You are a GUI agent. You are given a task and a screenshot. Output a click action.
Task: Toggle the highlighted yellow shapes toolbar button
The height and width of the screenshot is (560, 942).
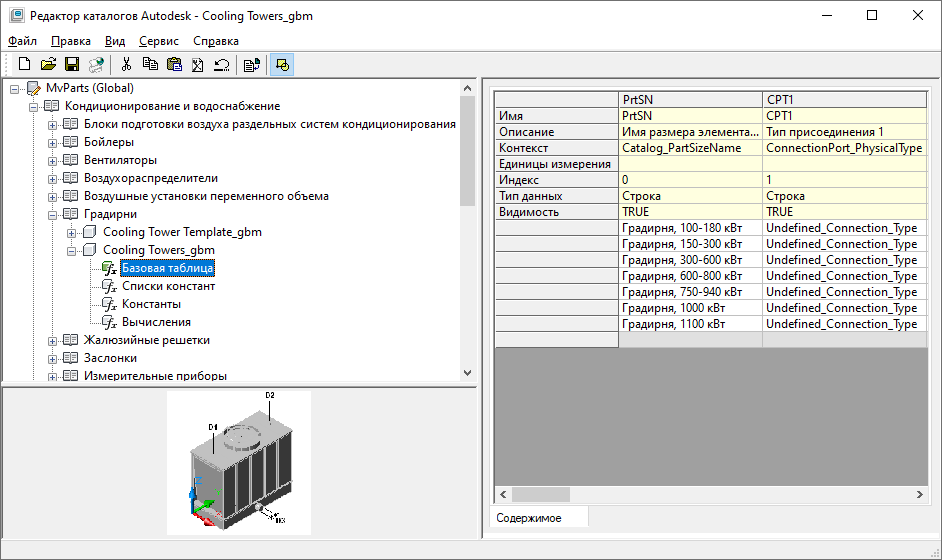tap(282, 64)
